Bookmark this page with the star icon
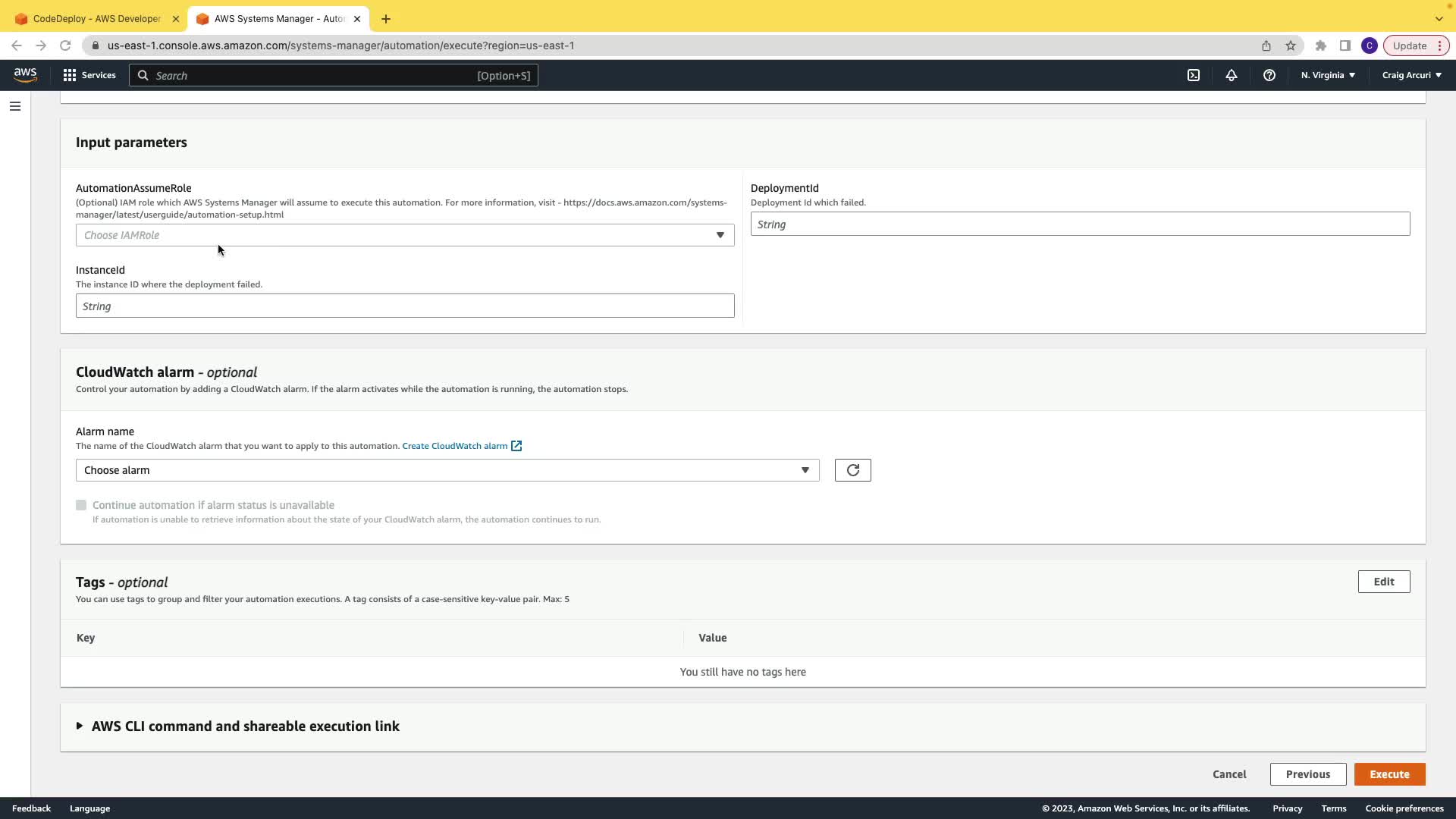Image resolution: width=1456 pixels, height=819 pixels. 1291,45
